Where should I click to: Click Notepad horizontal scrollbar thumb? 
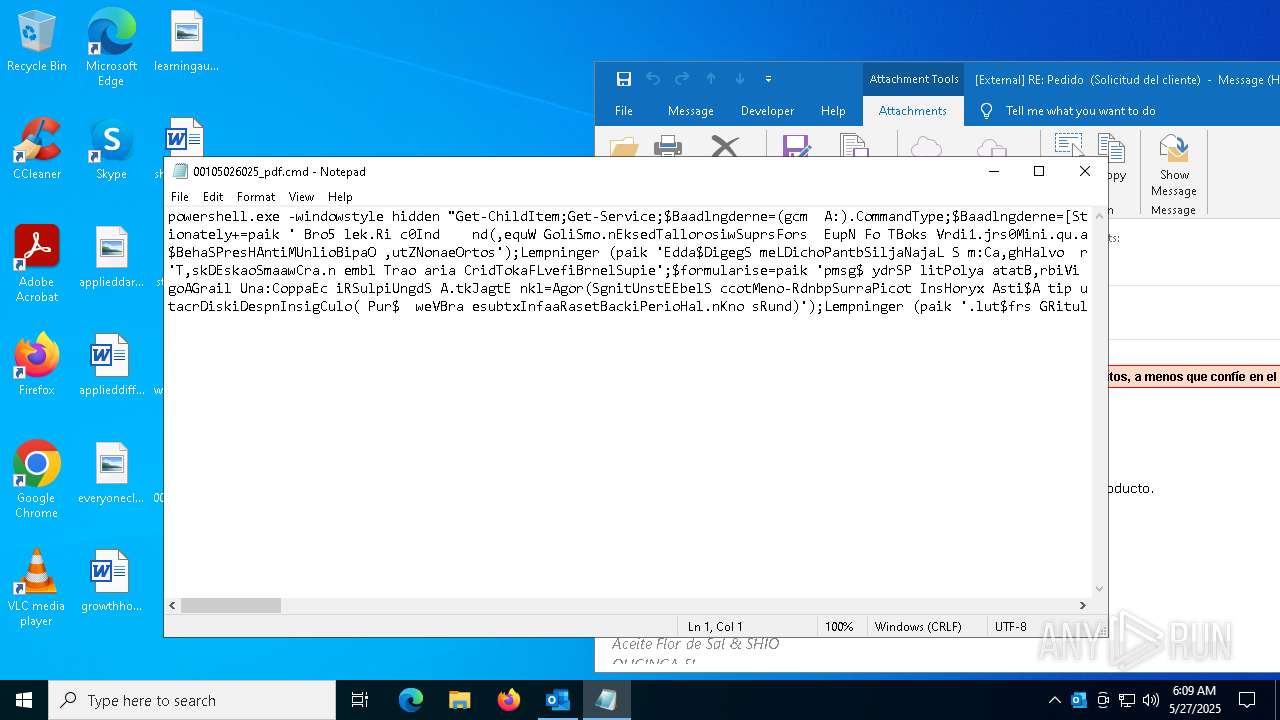(x=231, y=605)
